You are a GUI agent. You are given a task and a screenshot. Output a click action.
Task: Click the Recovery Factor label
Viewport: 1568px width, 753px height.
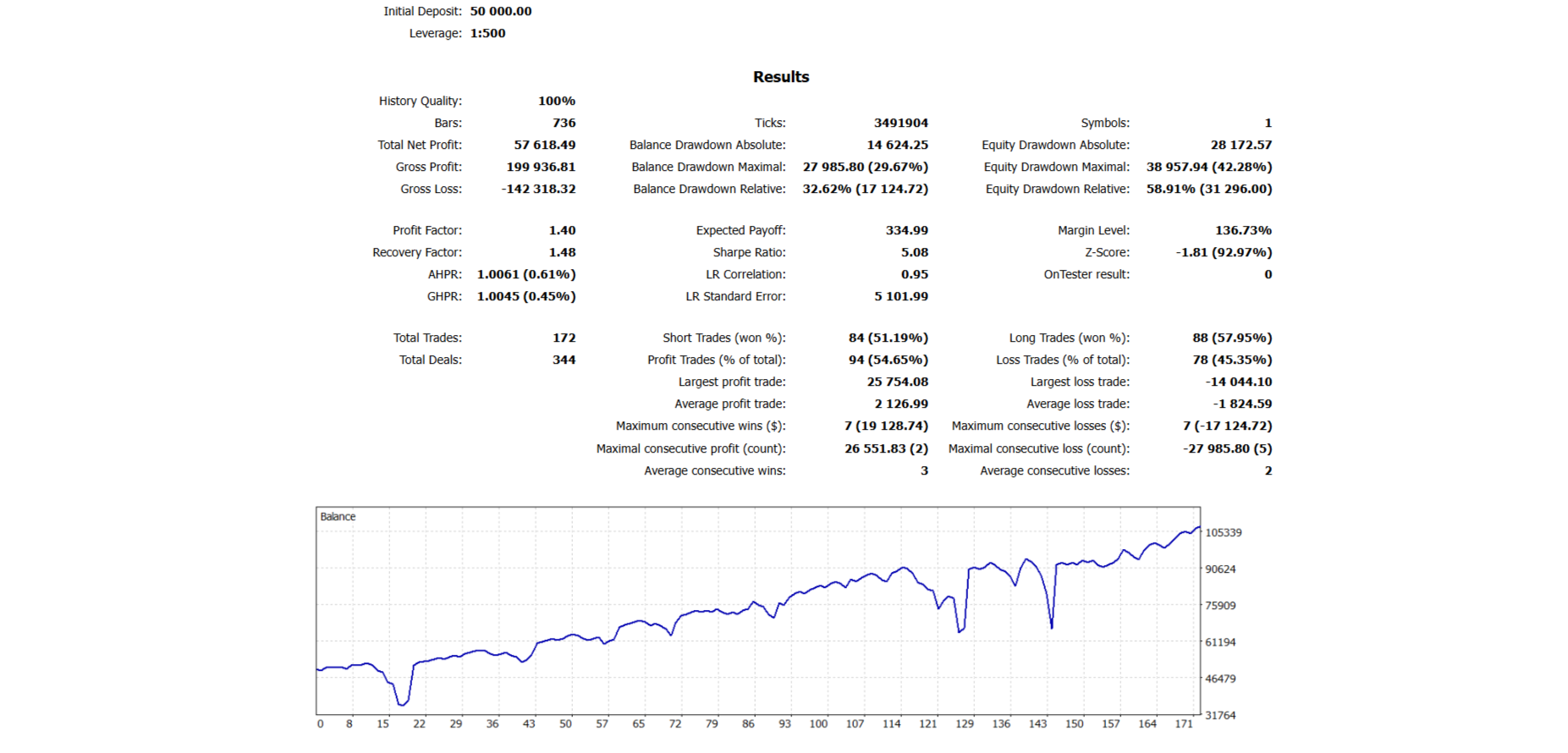point(416,252)
